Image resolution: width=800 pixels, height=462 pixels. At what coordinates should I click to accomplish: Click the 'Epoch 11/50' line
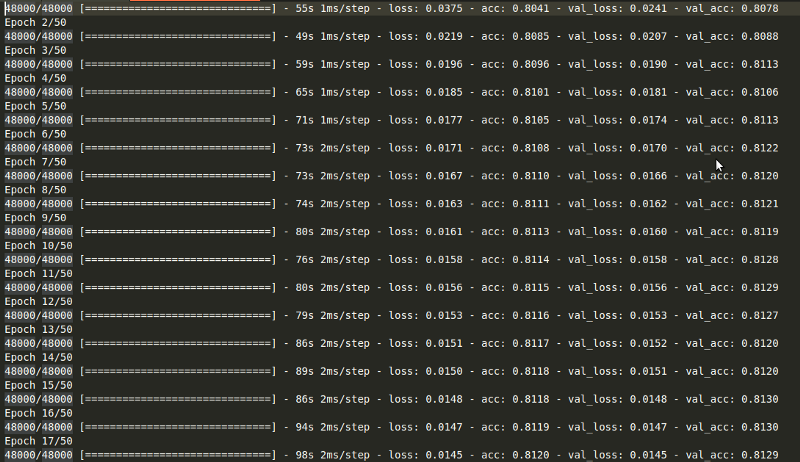(x=39, y=273)
